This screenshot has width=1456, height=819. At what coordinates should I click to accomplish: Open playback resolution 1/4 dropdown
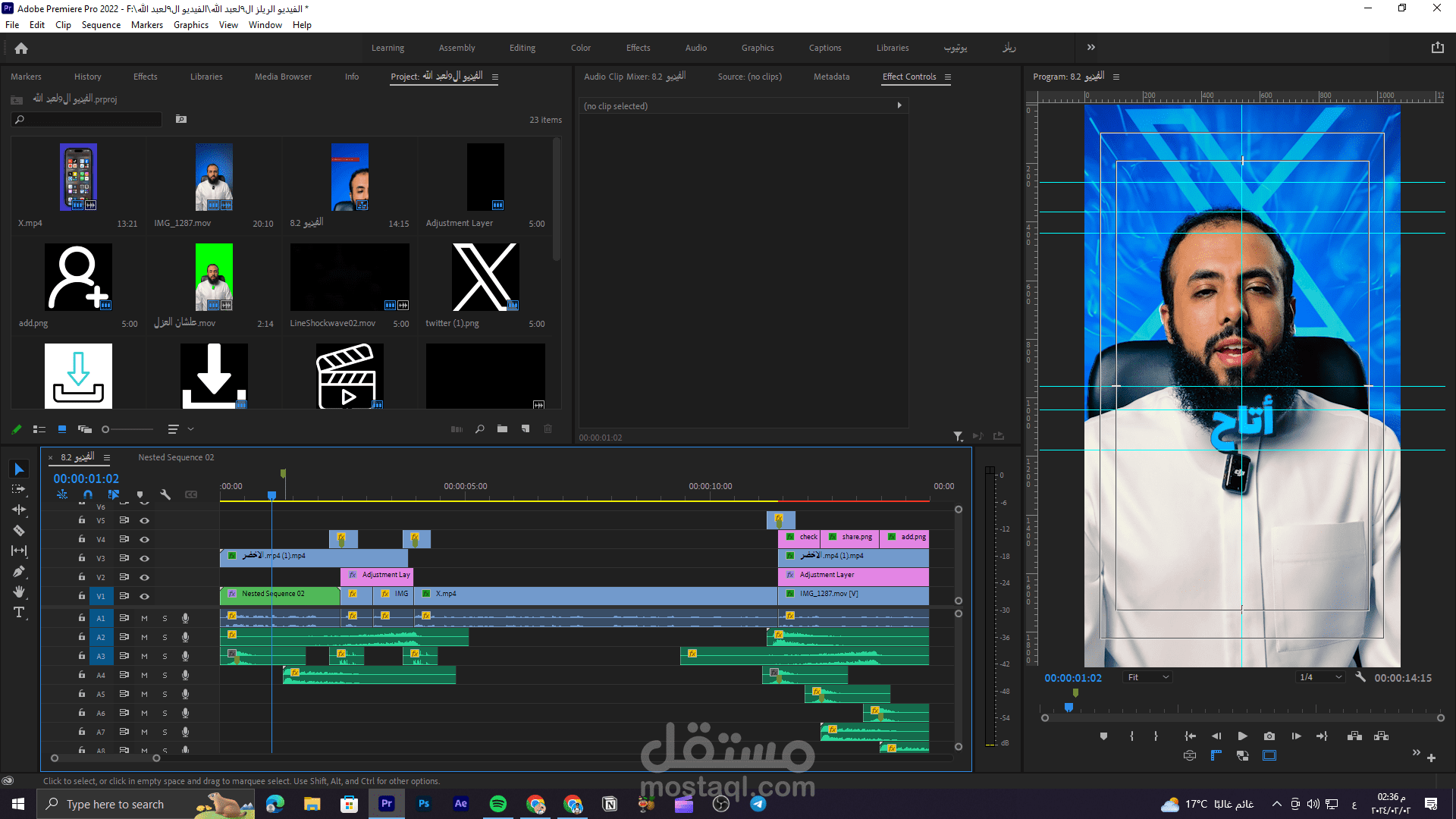tap(1320, 677)
